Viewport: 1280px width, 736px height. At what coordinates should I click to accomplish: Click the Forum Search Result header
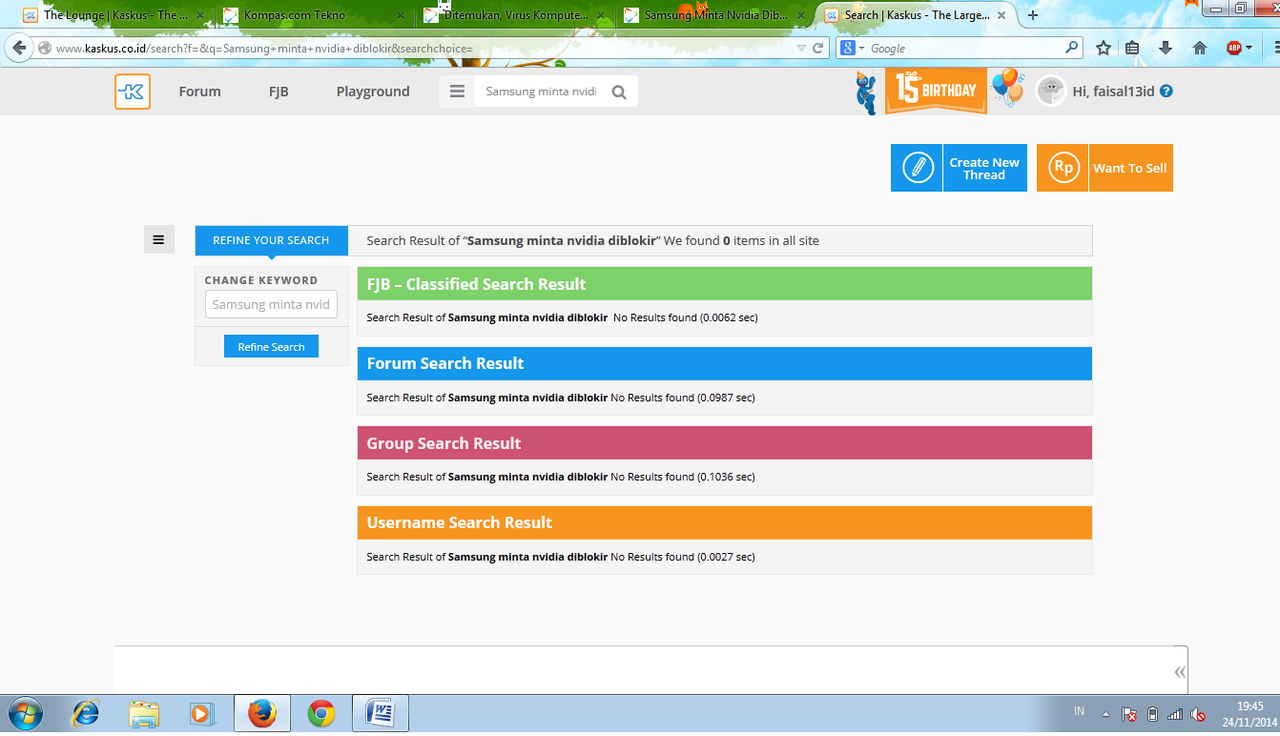(724, 363)
